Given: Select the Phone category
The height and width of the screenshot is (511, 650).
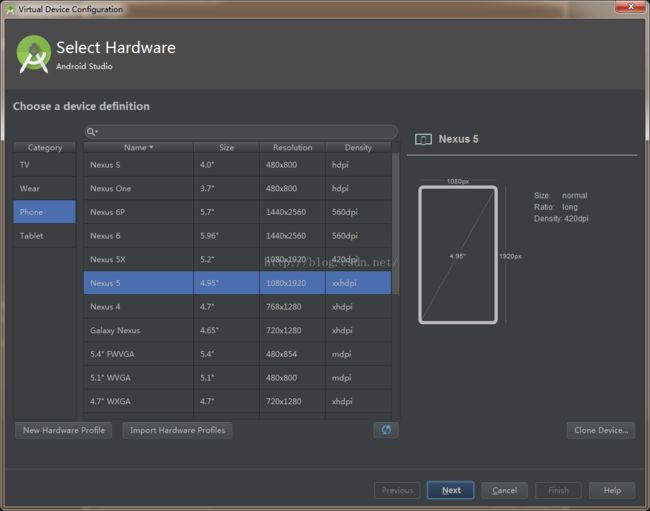Looking at the screenshot, I should [x=44, y=212].
